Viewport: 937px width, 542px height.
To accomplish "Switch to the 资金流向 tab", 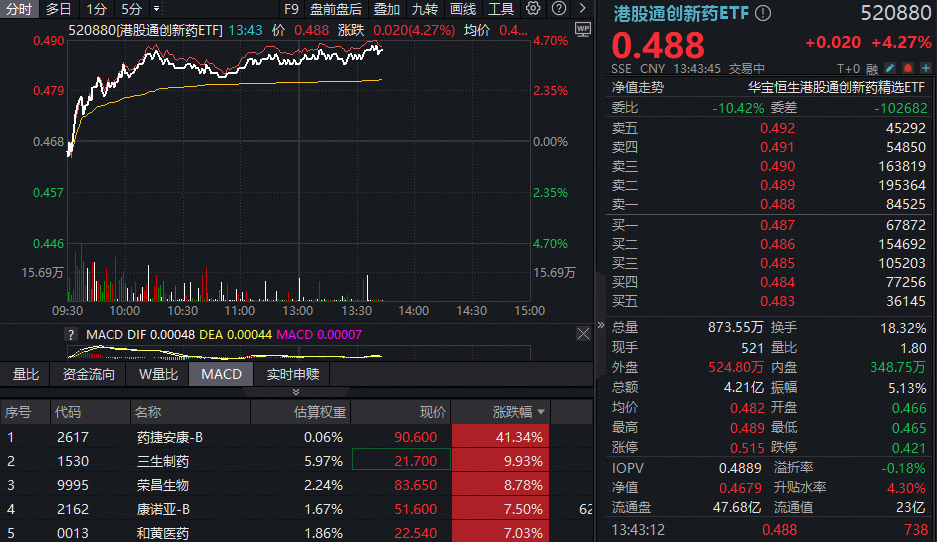I will tap(89, 374).
